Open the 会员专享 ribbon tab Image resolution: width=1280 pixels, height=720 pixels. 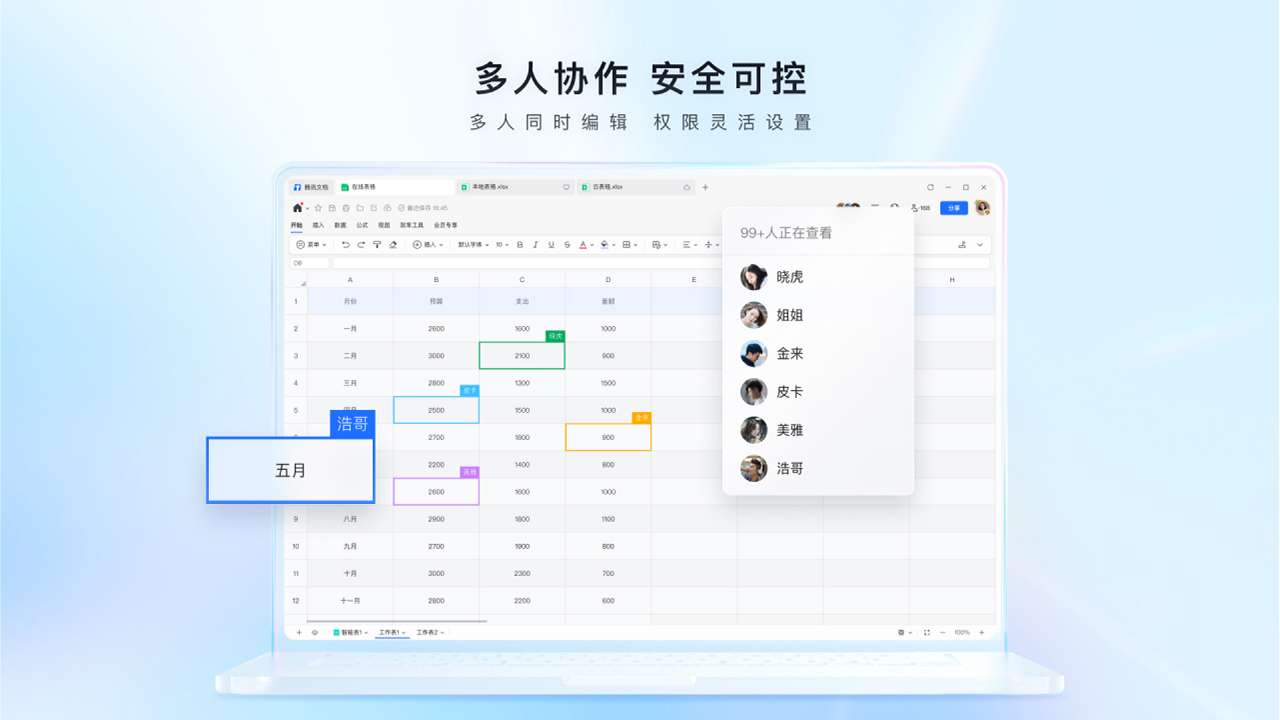pos(446,225)
